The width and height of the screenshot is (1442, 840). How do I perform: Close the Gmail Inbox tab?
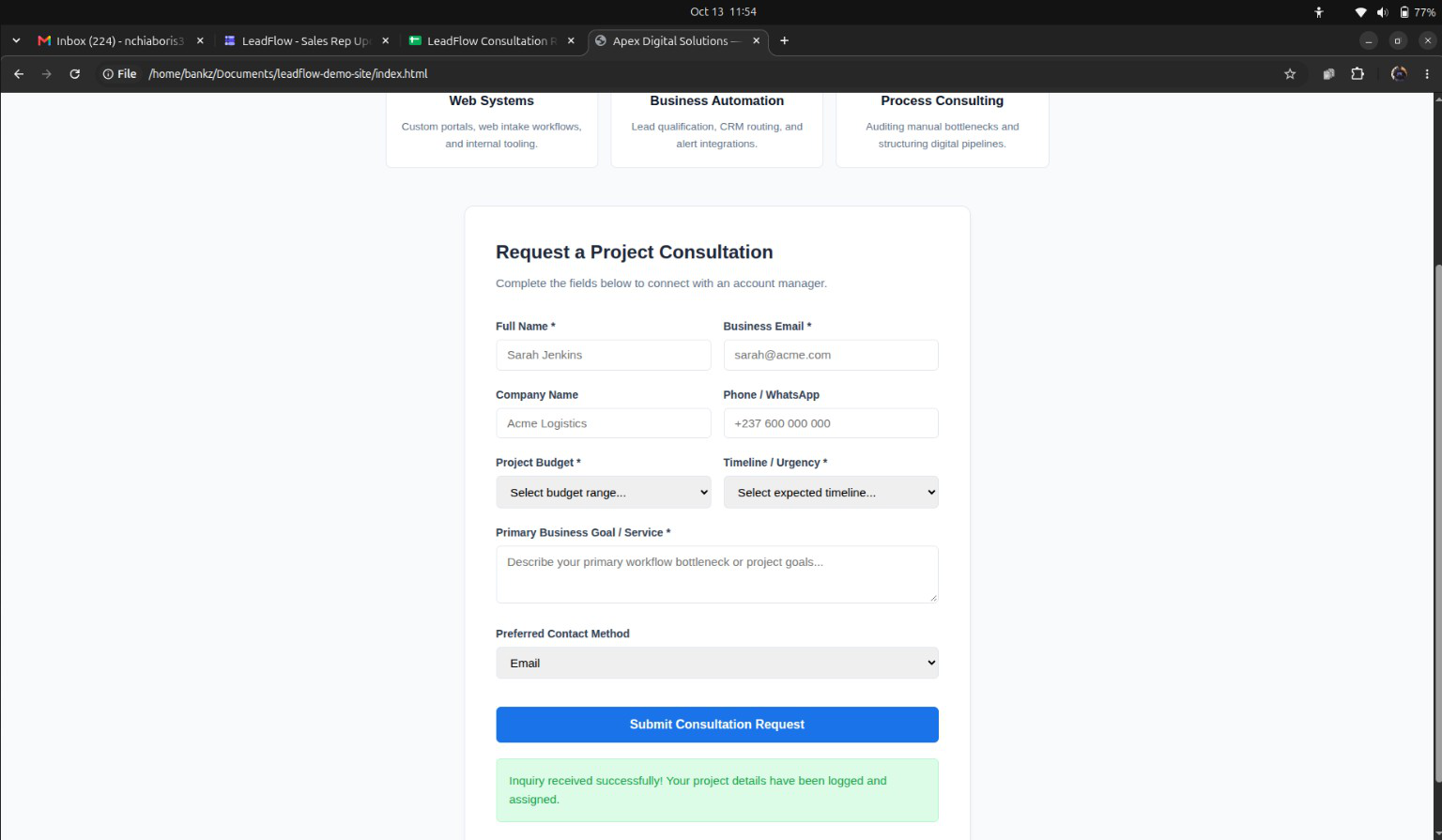point(200,40)
